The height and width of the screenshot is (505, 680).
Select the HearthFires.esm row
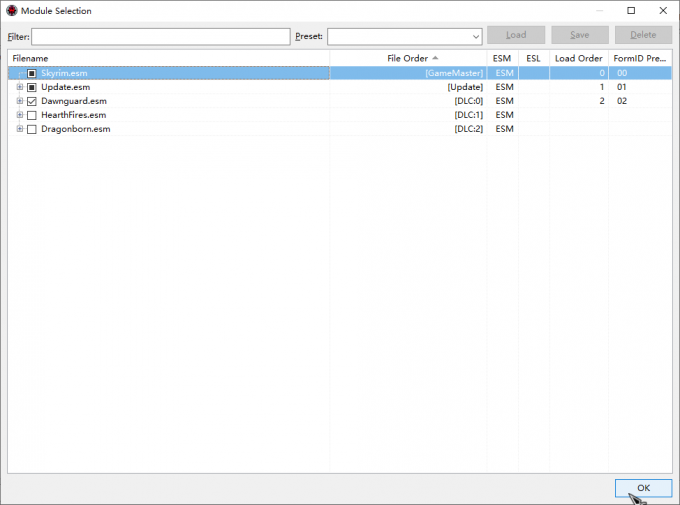[340, 115]
